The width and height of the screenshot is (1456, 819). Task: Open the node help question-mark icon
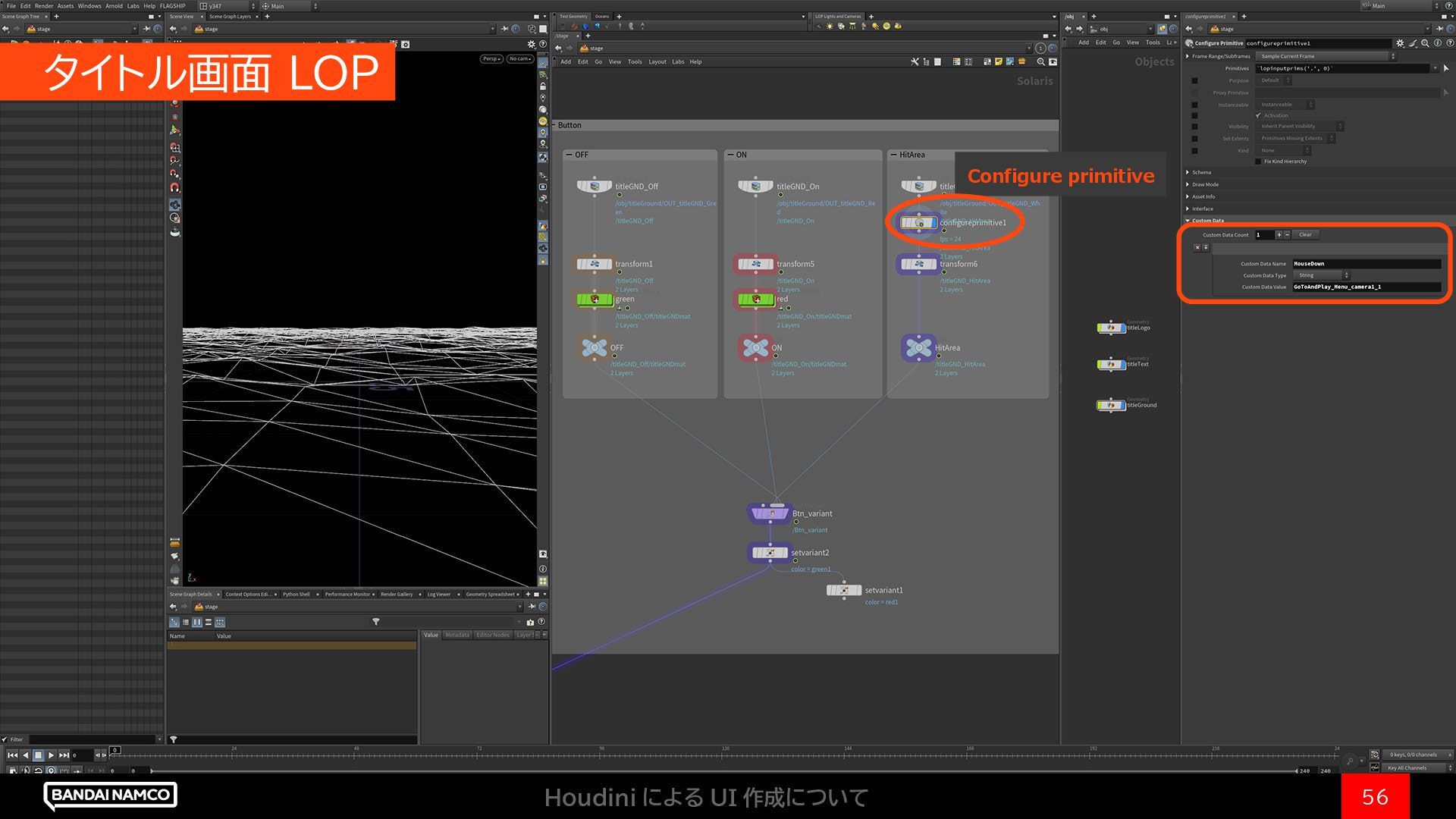(1448, 43)
